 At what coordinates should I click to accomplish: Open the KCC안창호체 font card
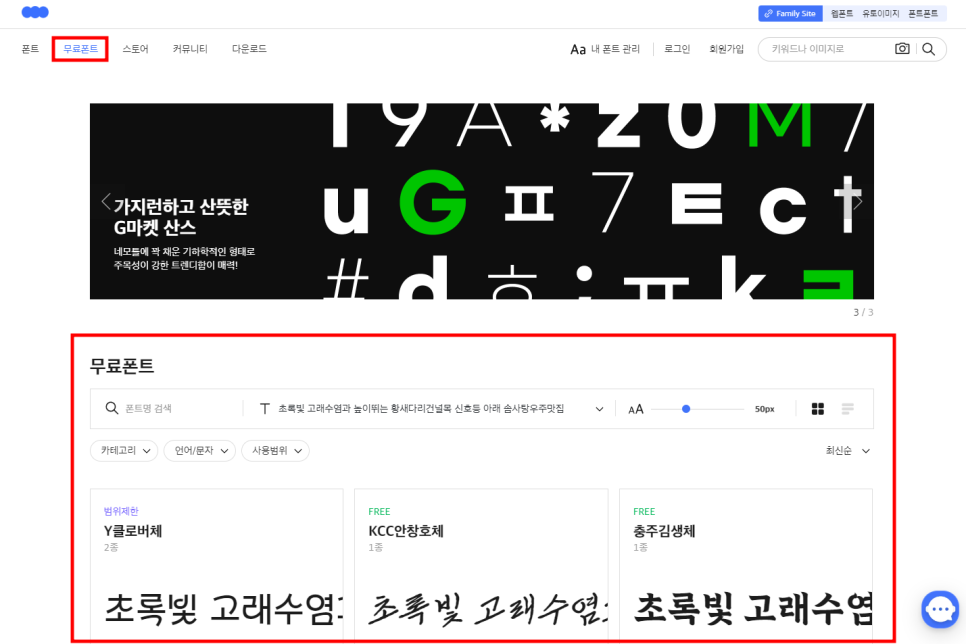(x=481, y=565)
